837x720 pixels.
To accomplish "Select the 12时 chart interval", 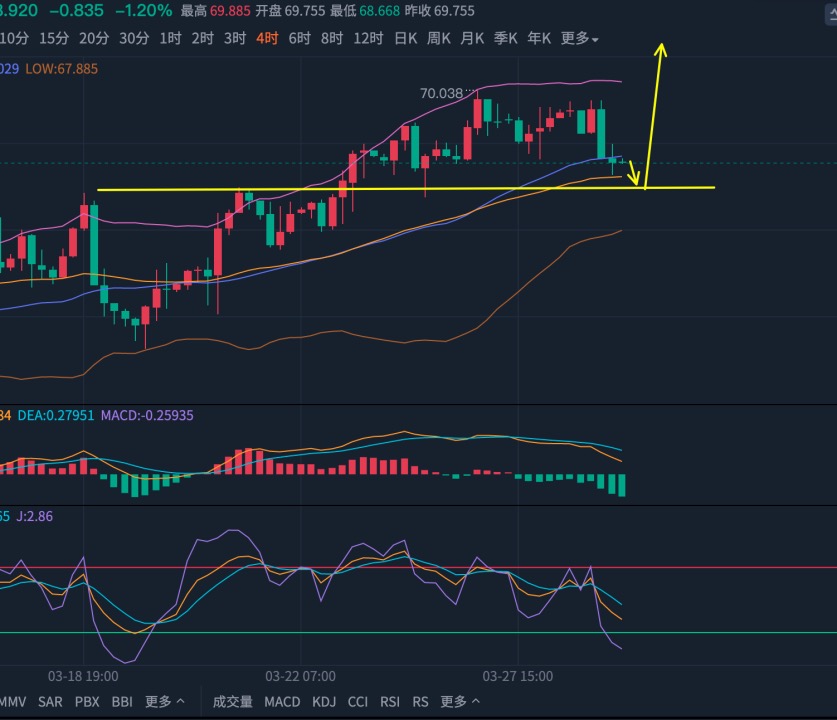I will click(x=368, y=38).
